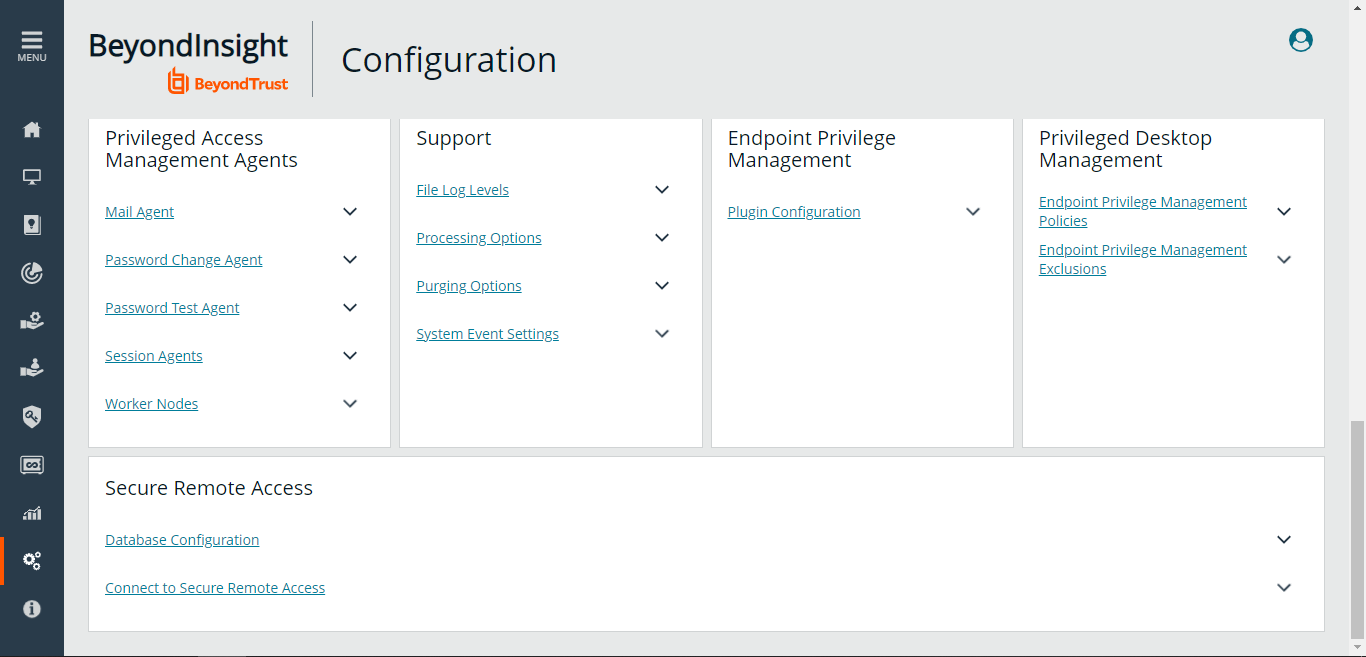Expand the Mail Agent chevron
This screenshot has width=1366, height=657.
pyautogui.click(x=350, y=212)
